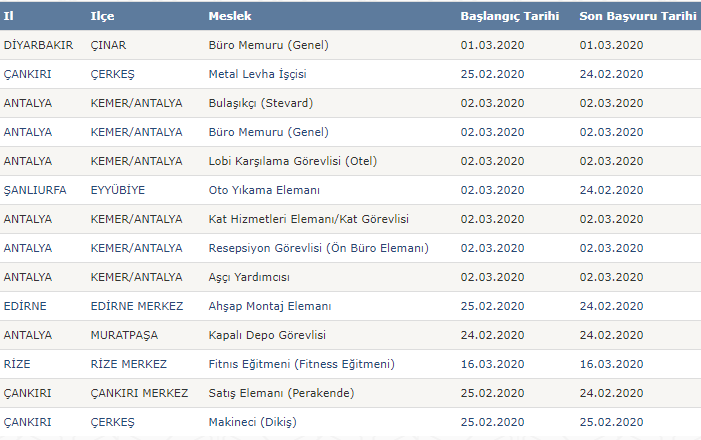Select the Satış Elemanı (Perakende) job

coord(281,393)
